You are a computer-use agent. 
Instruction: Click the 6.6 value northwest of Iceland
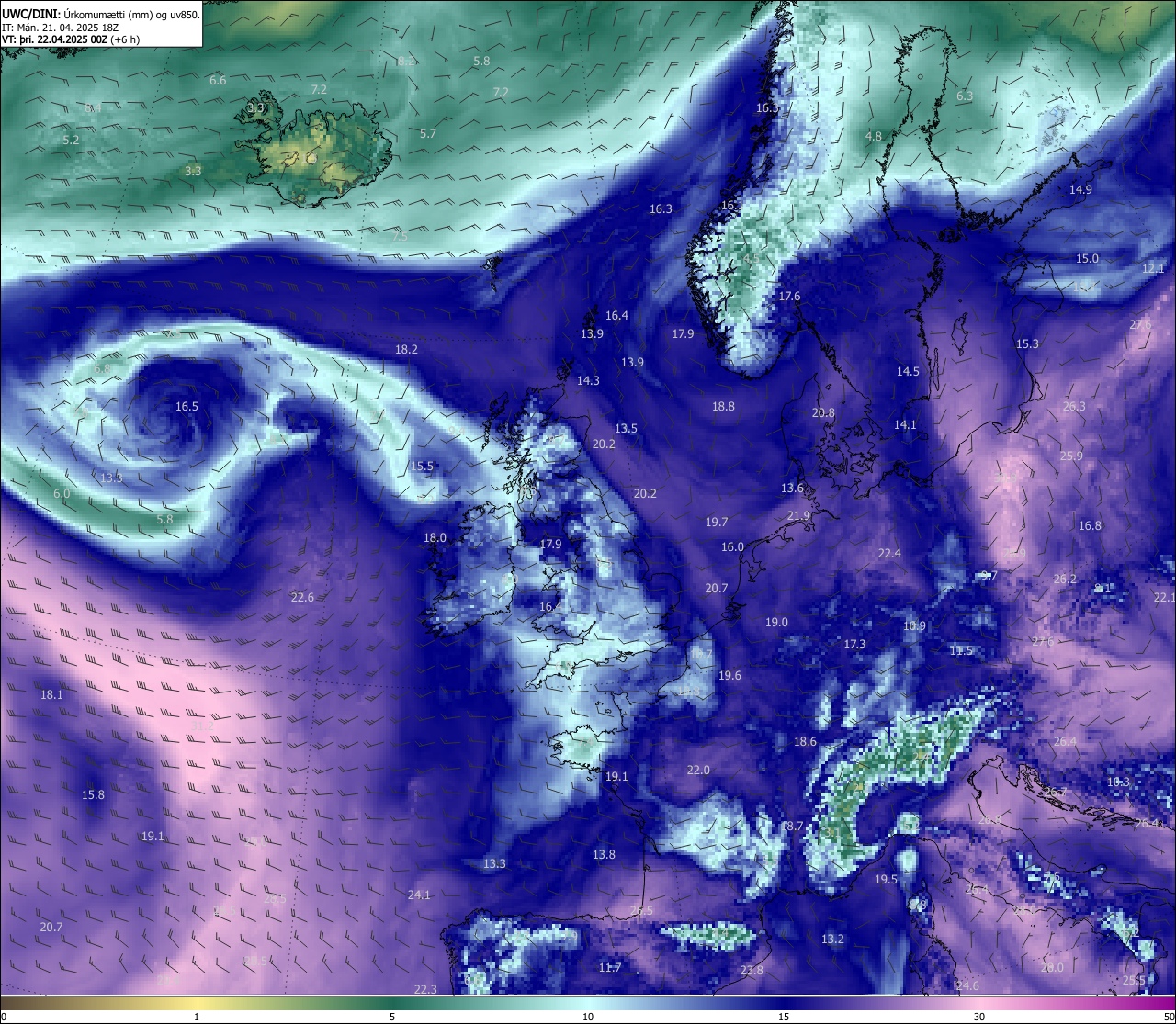point(218,81)
